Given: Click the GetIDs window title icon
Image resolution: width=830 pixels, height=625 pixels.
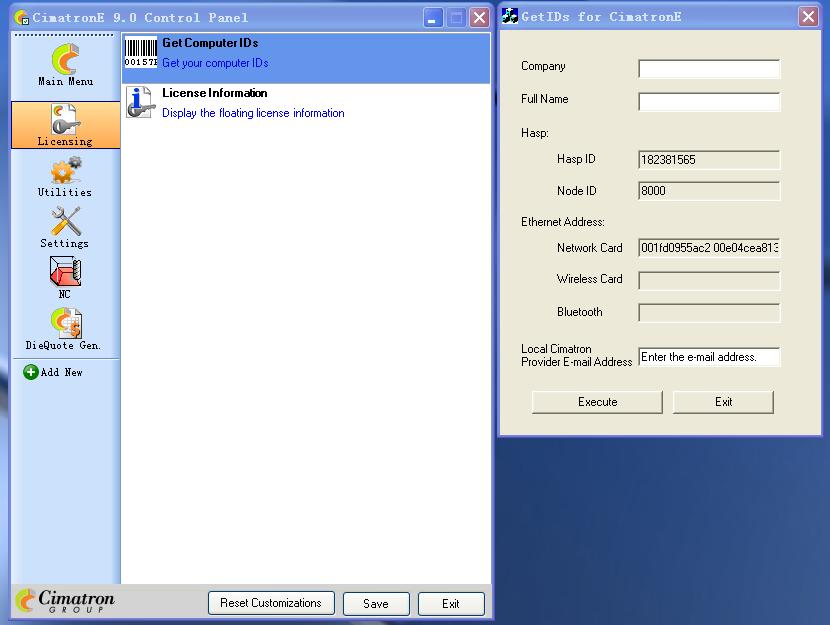Looking at the screenshot, I should (510, 16).
